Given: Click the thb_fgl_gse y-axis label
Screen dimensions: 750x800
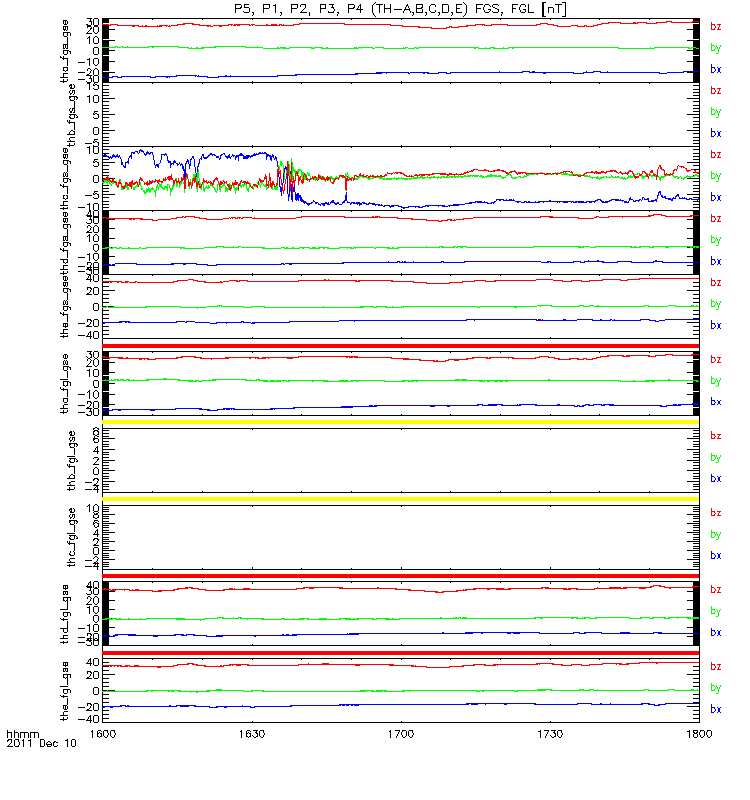Looking at the screenshot, I should coord(72,461).
